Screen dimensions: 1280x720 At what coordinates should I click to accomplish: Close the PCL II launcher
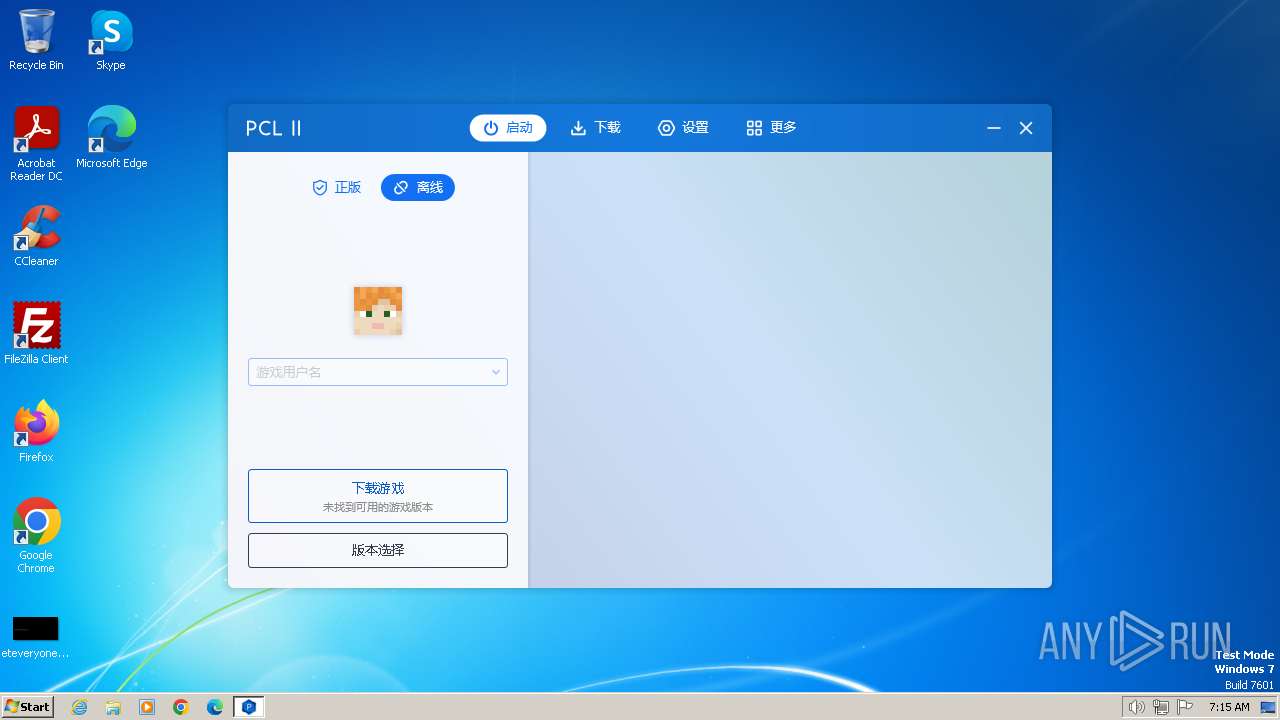tap(1026, 128)
